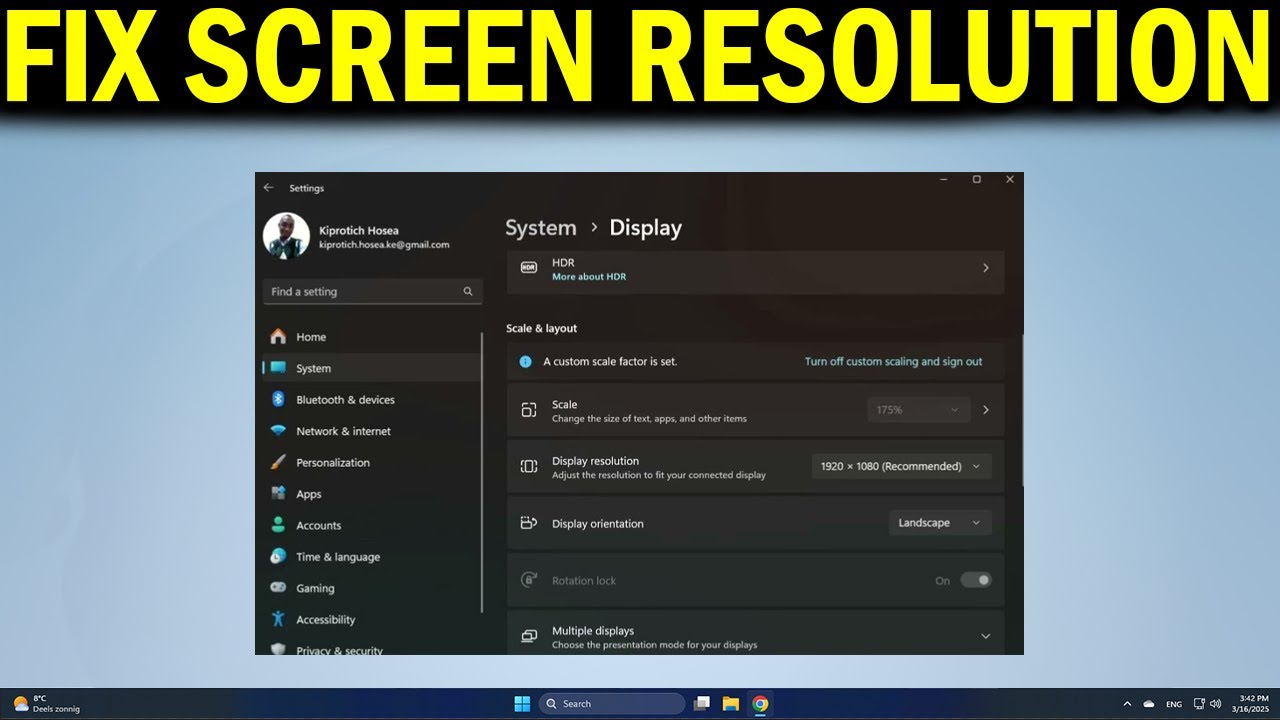Click the Home house icon
The image size is (1280, 720).
278,337
